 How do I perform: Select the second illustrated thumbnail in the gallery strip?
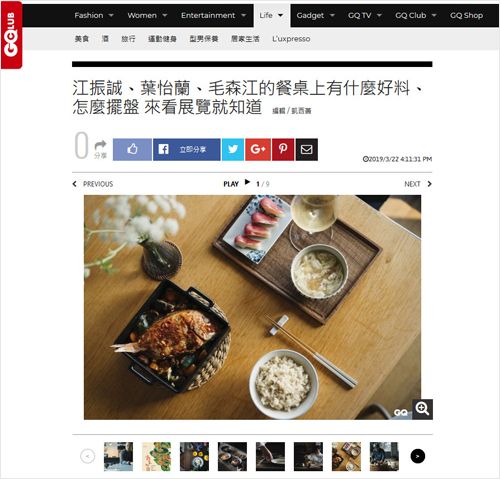156,456
